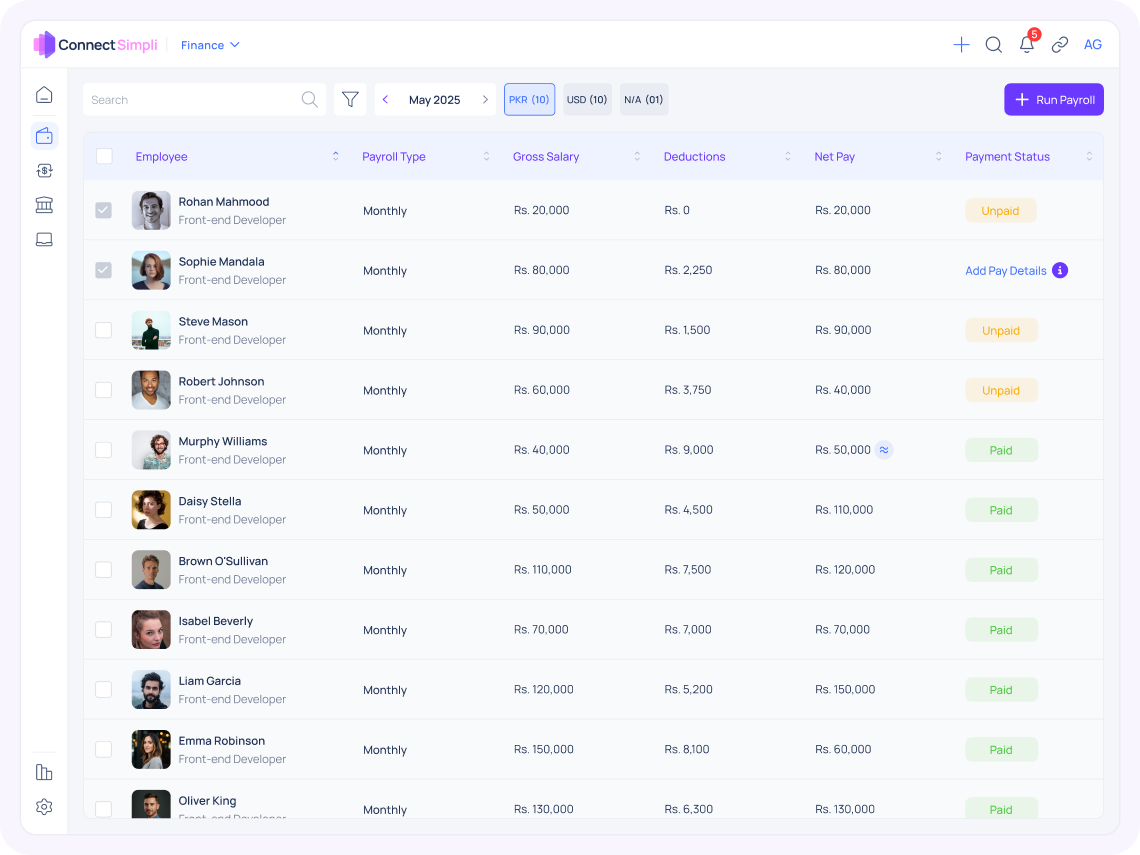Check Steve Mason's row checkbox

(103, 330)
